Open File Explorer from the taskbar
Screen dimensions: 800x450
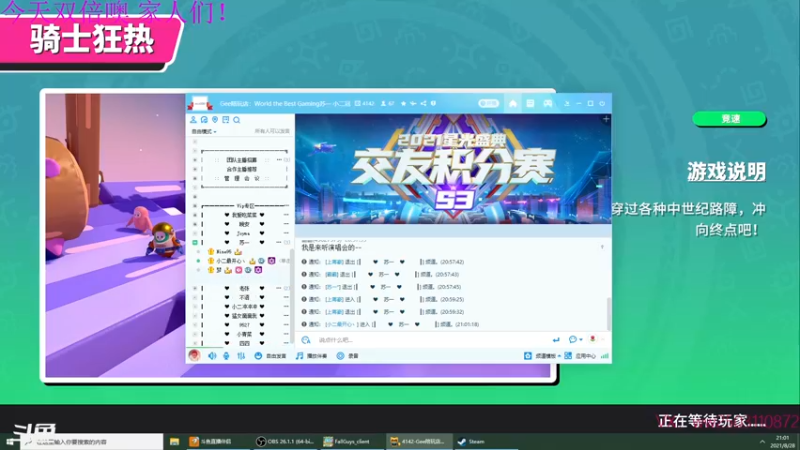(x=174, y=441)
